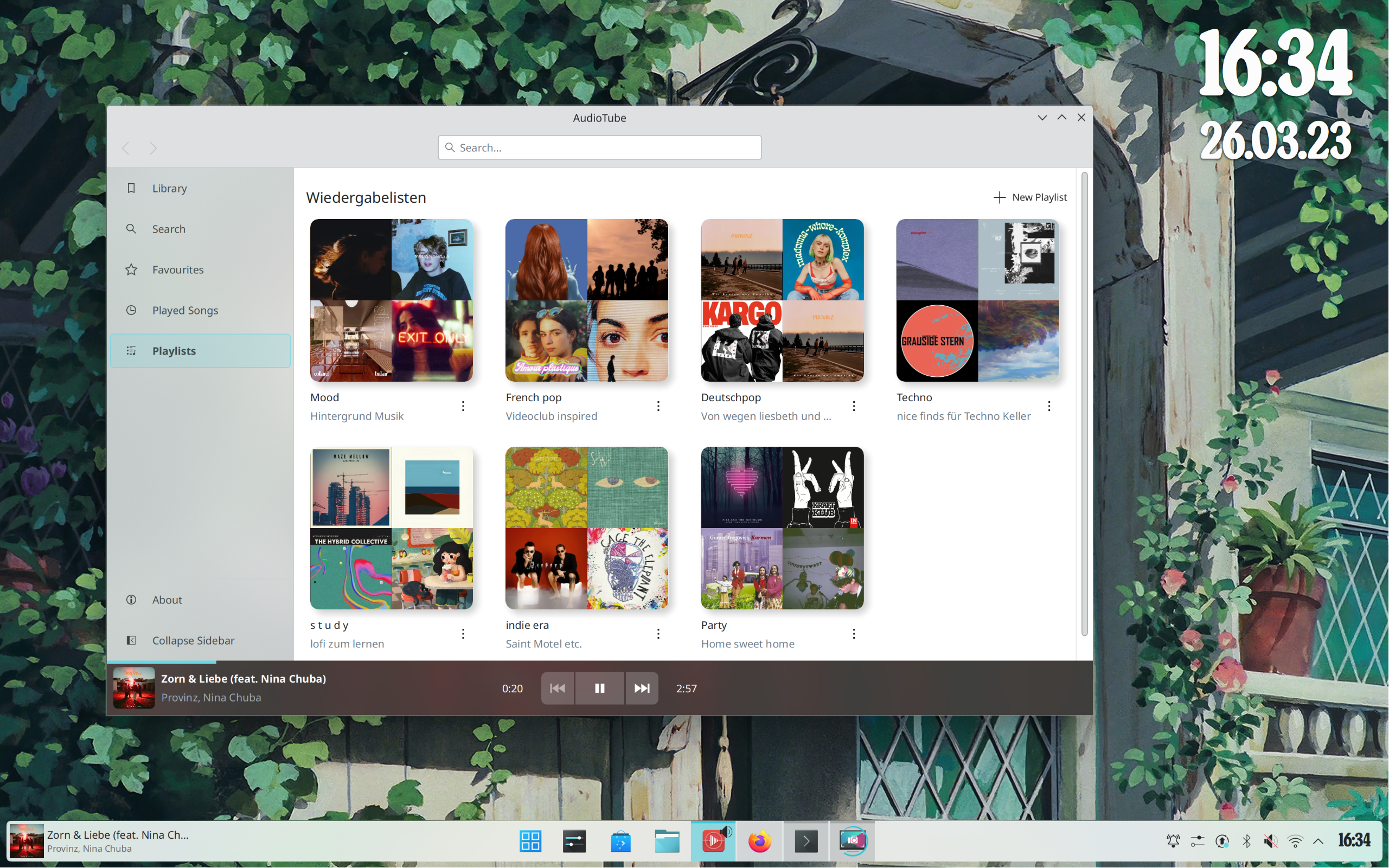Click the Library sidebar icon
Screen dimensions: 1389x868
click(x=132, y=188)
